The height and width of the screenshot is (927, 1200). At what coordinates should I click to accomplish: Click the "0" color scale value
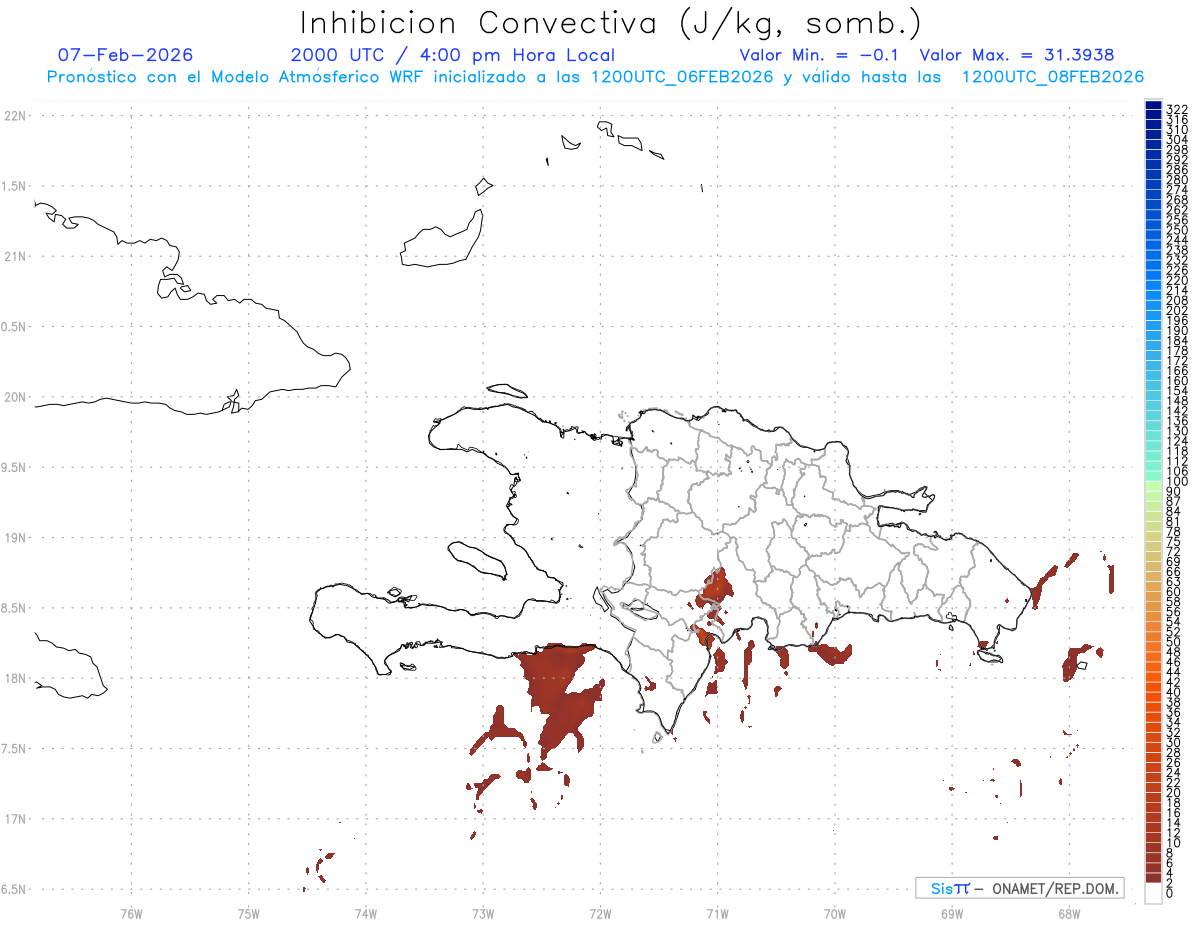[x=1170, y=892]
